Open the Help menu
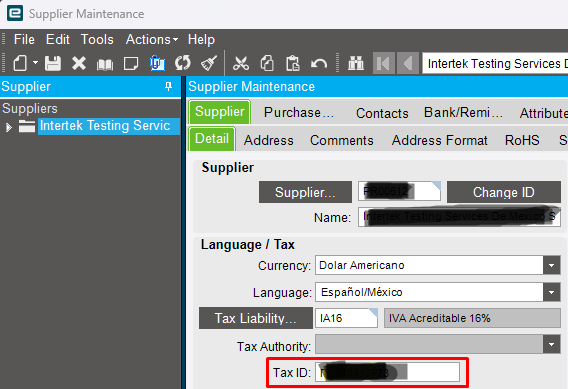The width and height of the screenshot is (568, 389). (201, 39)
